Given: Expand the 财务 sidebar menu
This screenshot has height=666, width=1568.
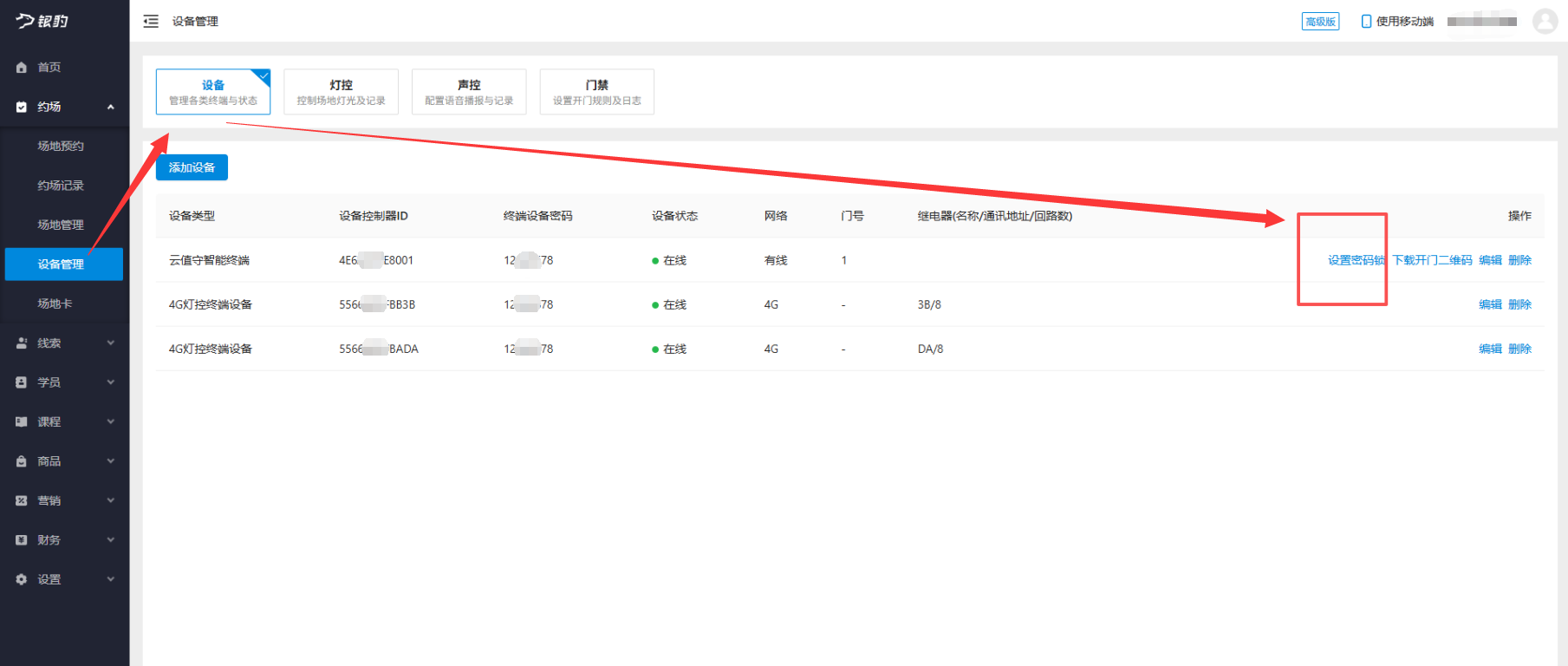Looking at the screenshot, I should pos(110,540).
